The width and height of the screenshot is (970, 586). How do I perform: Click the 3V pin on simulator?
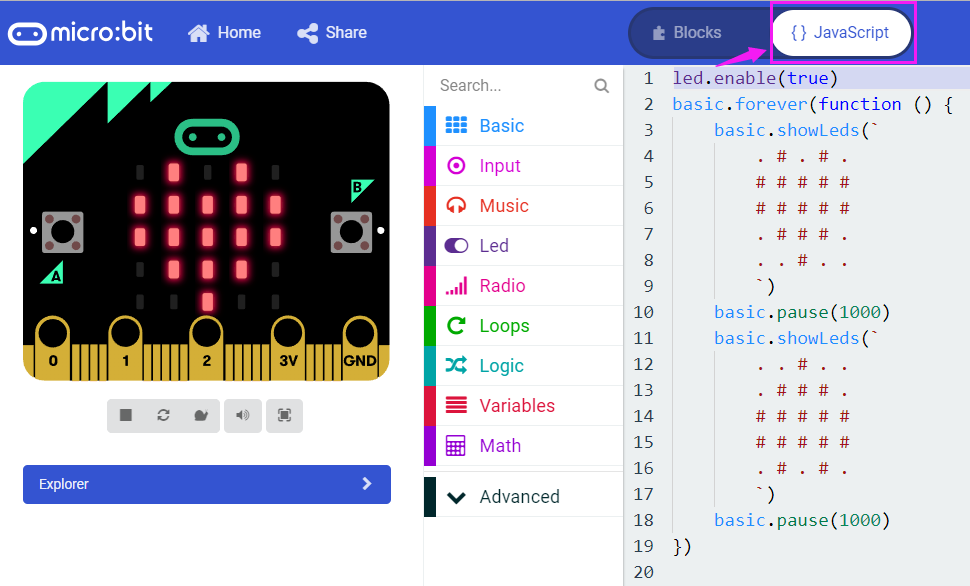tap(288, 348)
